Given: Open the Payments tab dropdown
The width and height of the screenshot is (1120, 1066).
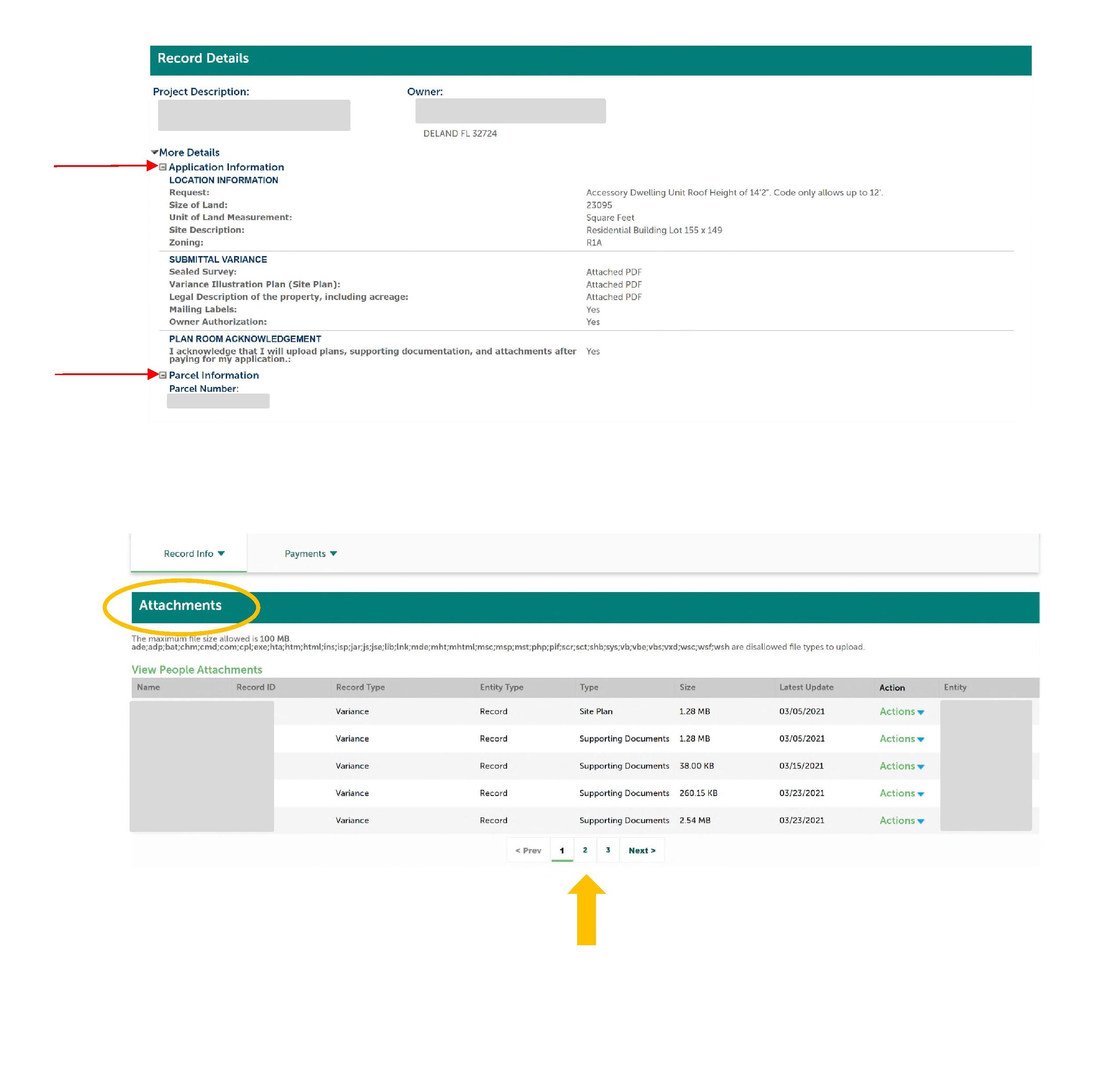Looking at the screenshot, I should [310, 553].
